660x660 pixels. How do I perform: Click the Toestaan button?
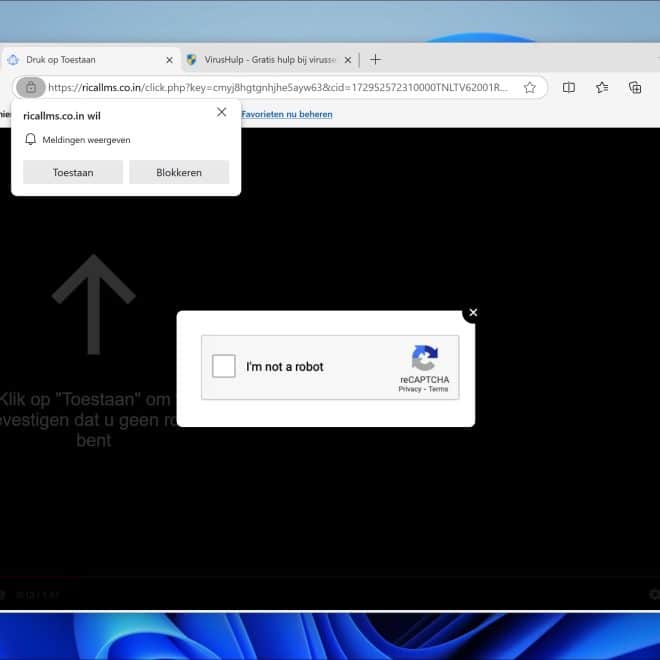(73, 172)
